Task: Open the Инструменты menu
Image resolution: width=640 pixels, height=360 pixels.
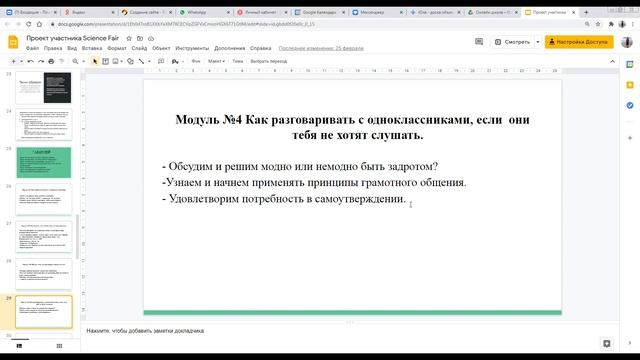Action: [192, 48]
